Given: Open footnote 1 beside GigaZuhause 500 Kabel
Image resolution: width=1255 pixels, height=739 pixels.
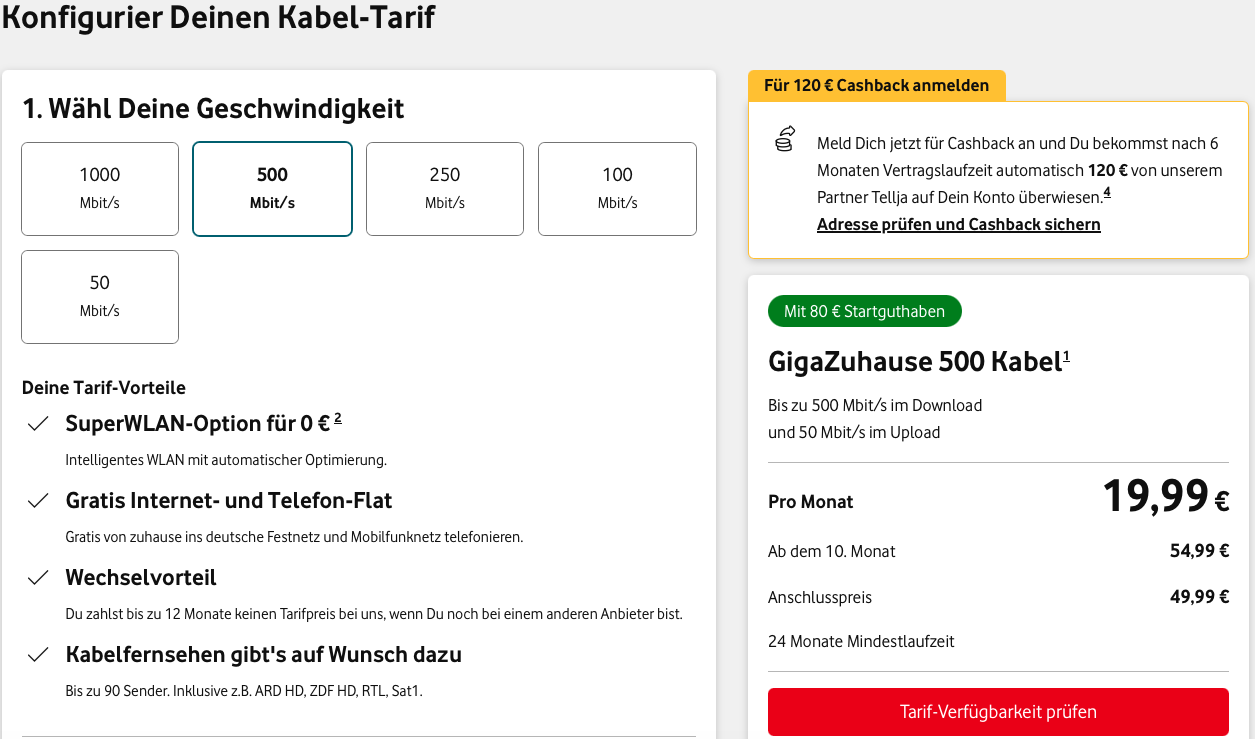Looking at the screenshot, I should (1066, 355).
